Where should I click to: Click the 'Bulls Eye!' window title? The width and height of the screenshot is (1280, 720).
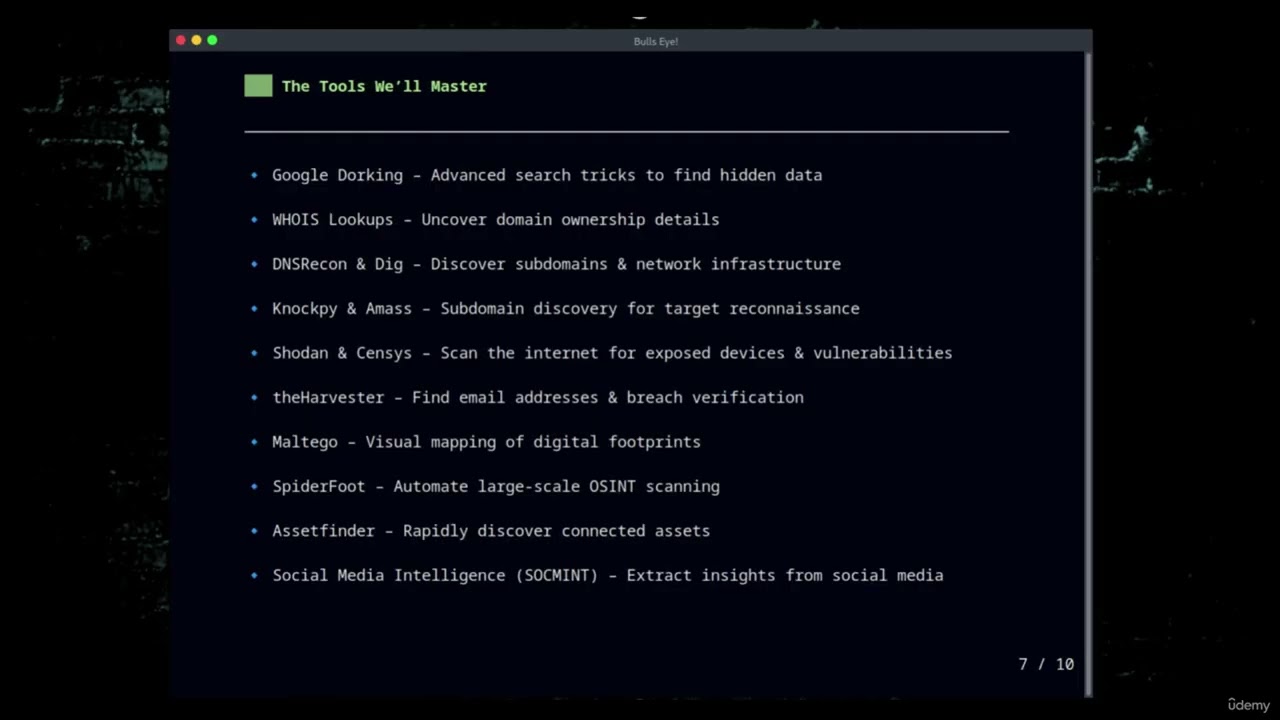click(656, 41)
